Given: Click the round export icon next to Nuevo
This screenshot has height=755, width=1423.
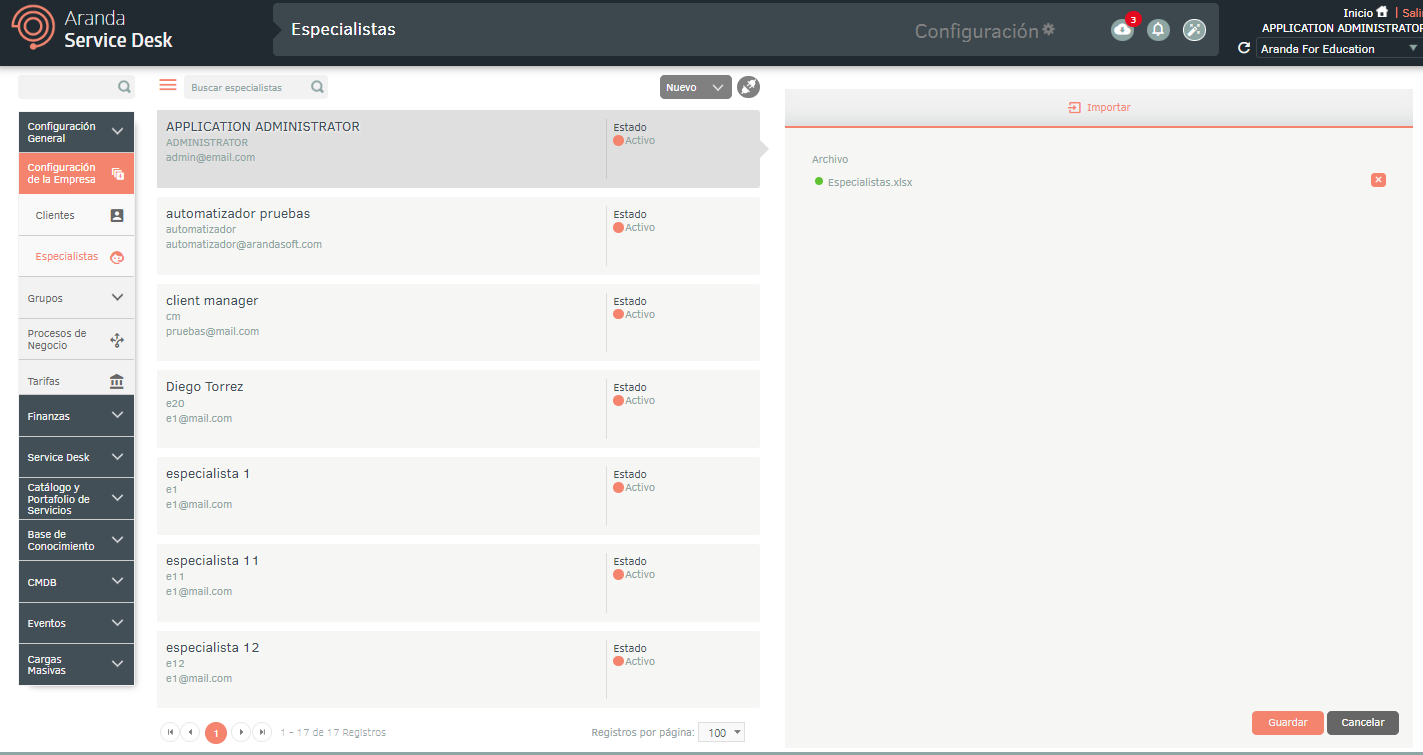Looking at the screenshot, I should [x=748, y=87].
